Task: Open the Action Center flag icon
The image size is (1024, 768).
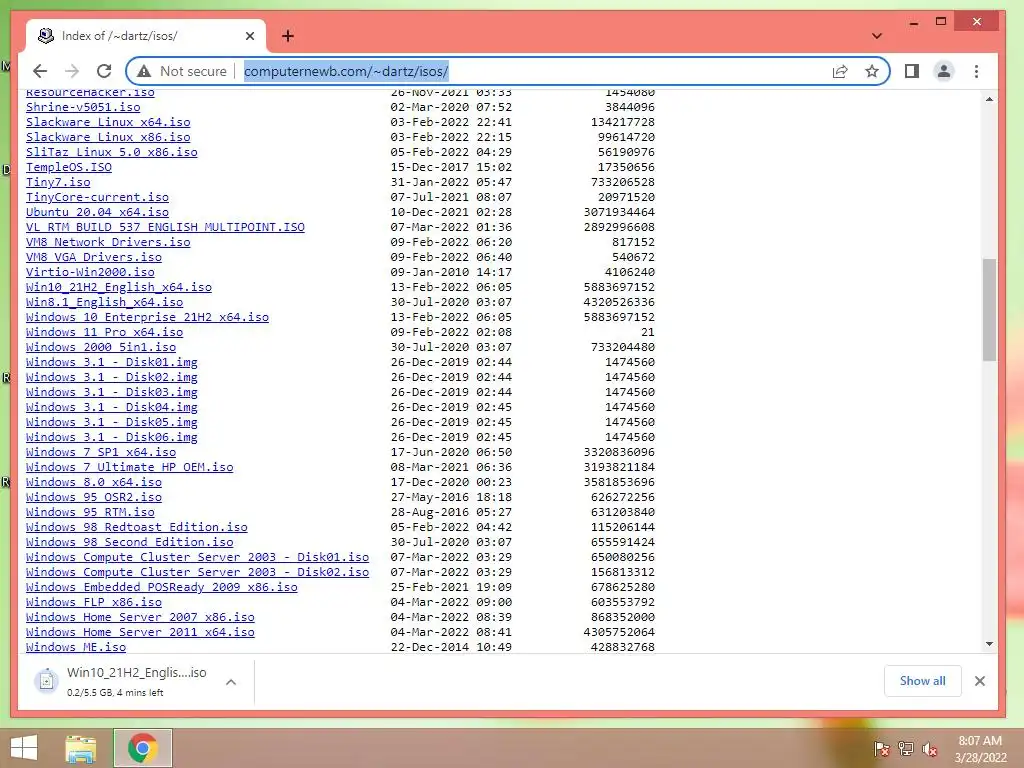Action: point(881,749)
